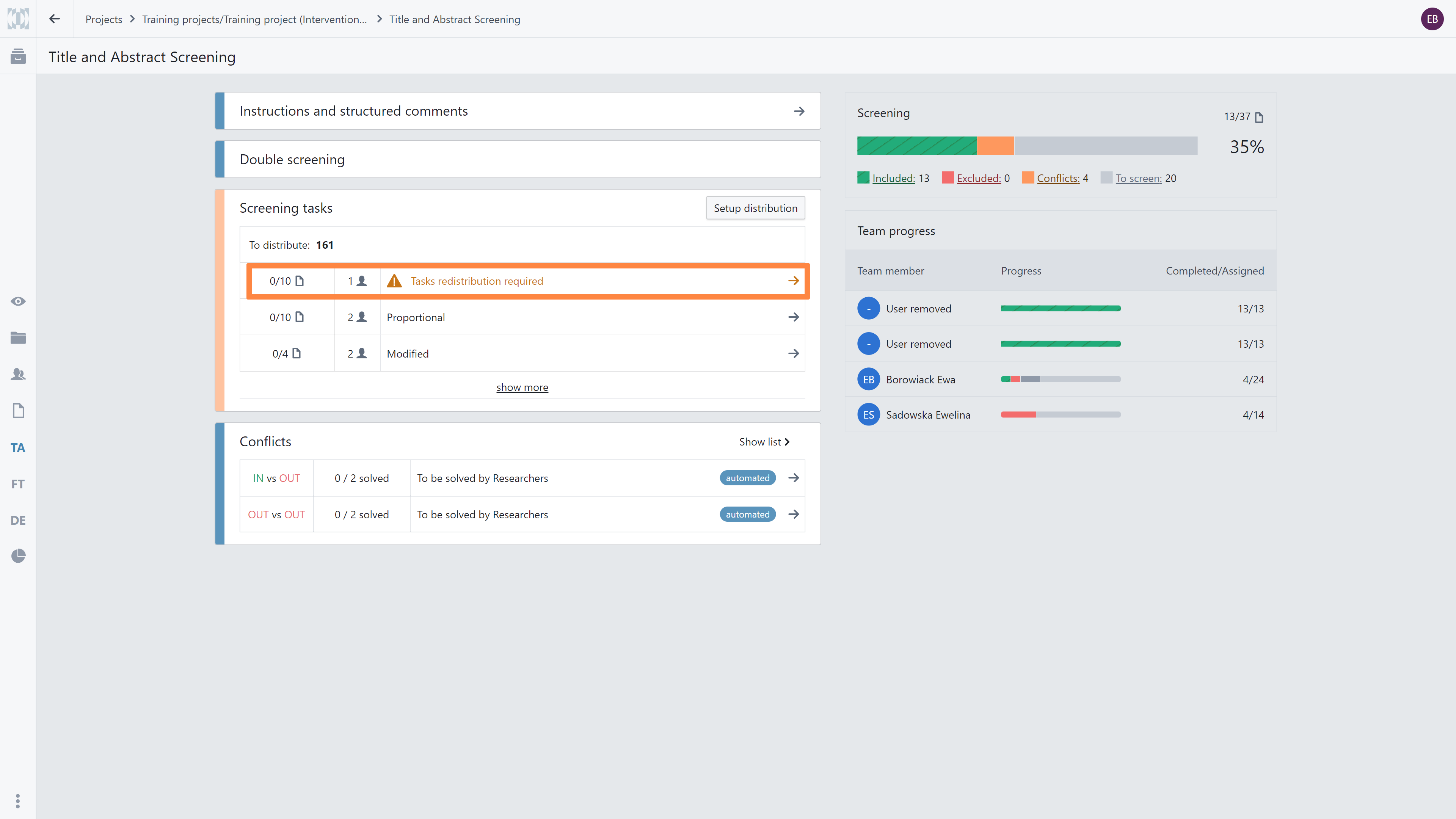Open the pie chart reports icon
Image resolution: width=1456 pixels, height=819 pixels.
(x=18, y=556)
